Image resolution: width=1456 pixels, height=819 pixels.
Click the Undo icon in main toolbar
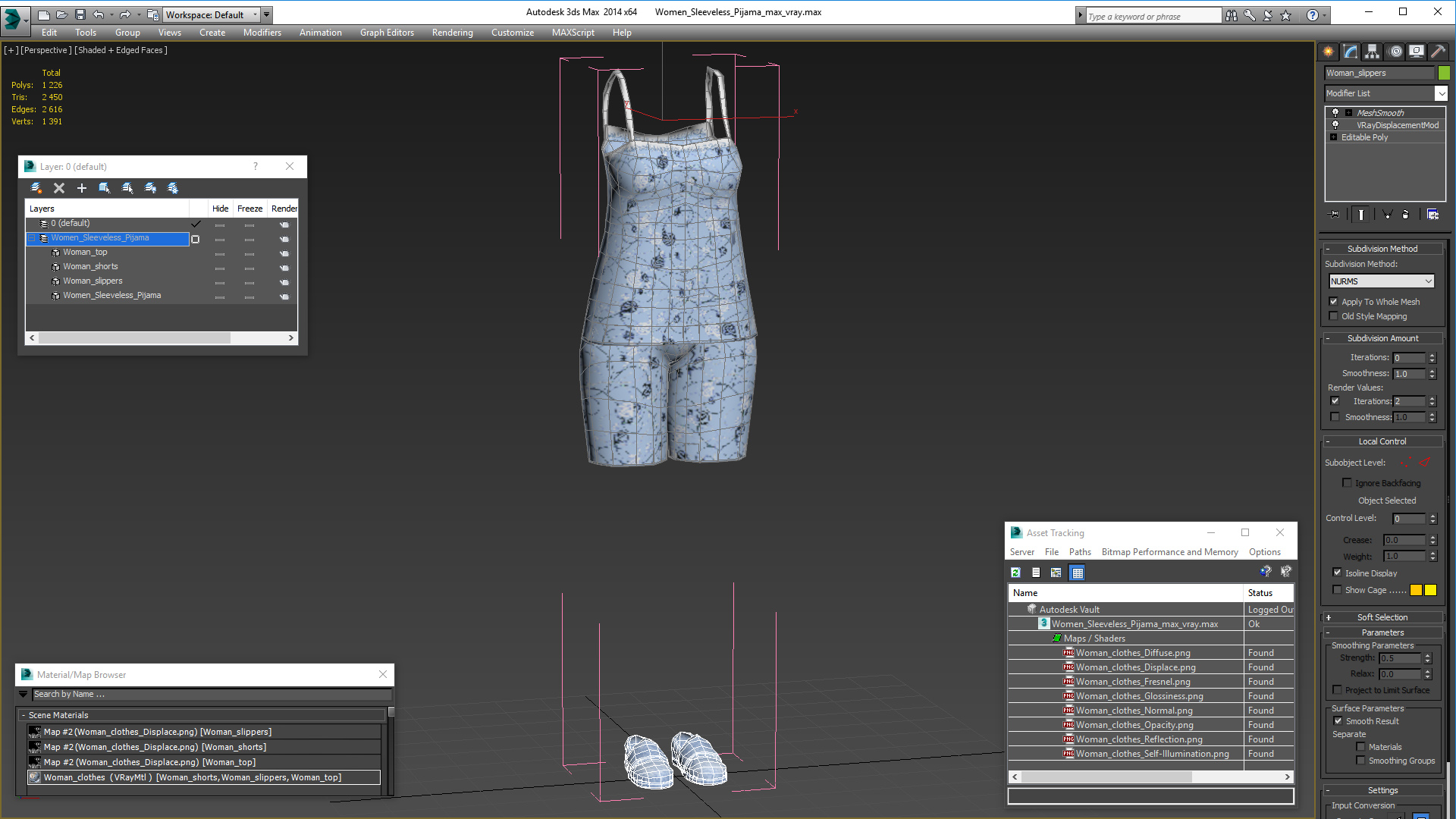point(99,14)
